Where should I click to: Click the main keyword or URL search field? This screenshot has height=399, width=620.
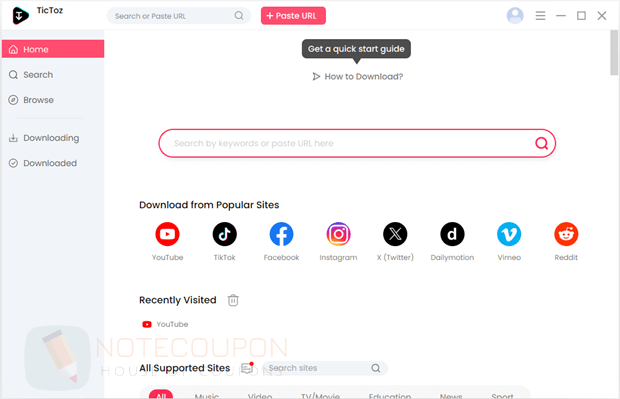tap(357, 143)
